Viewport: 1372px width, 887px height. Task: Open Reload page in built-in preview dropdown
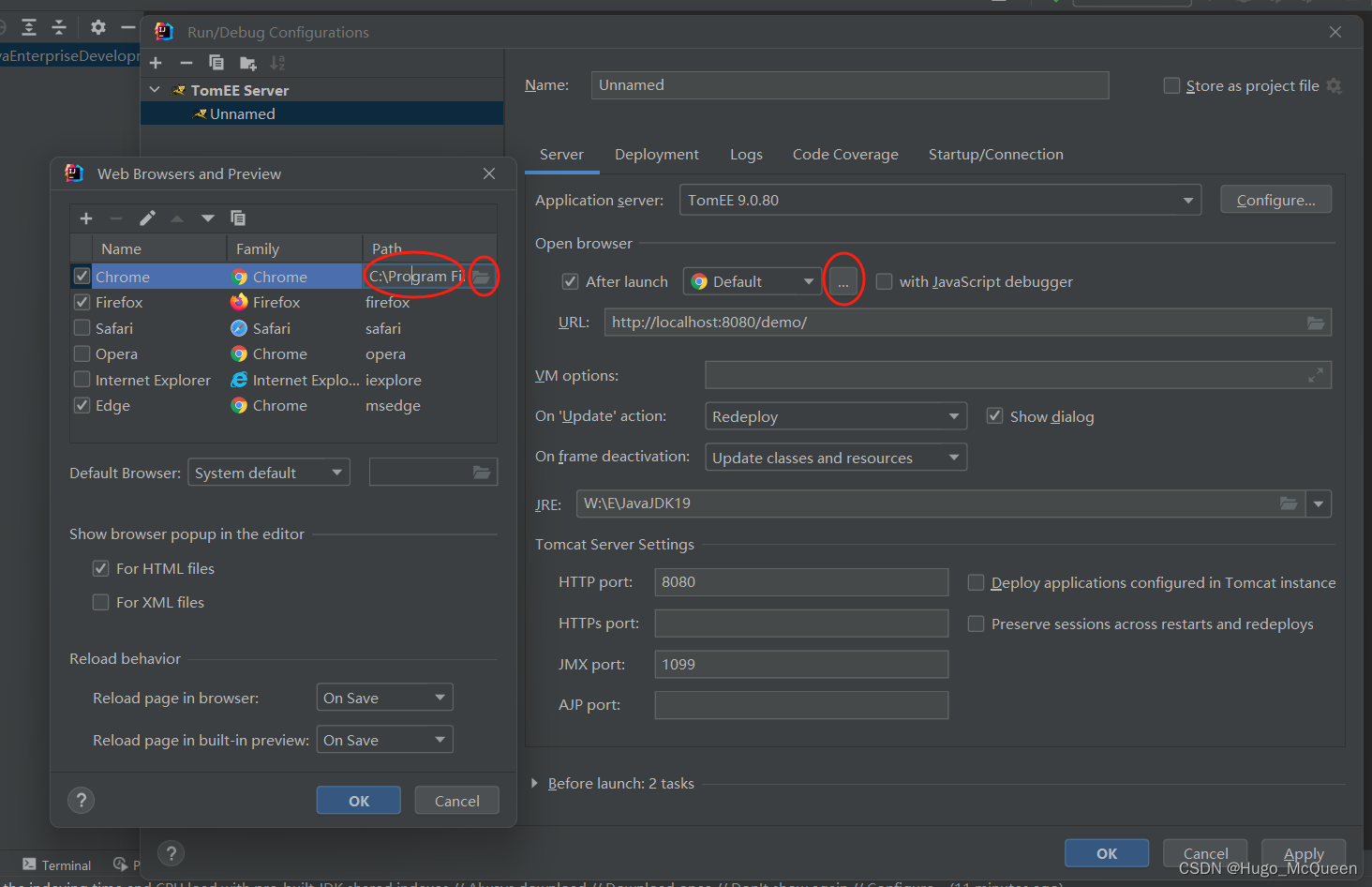click(385, 740)
